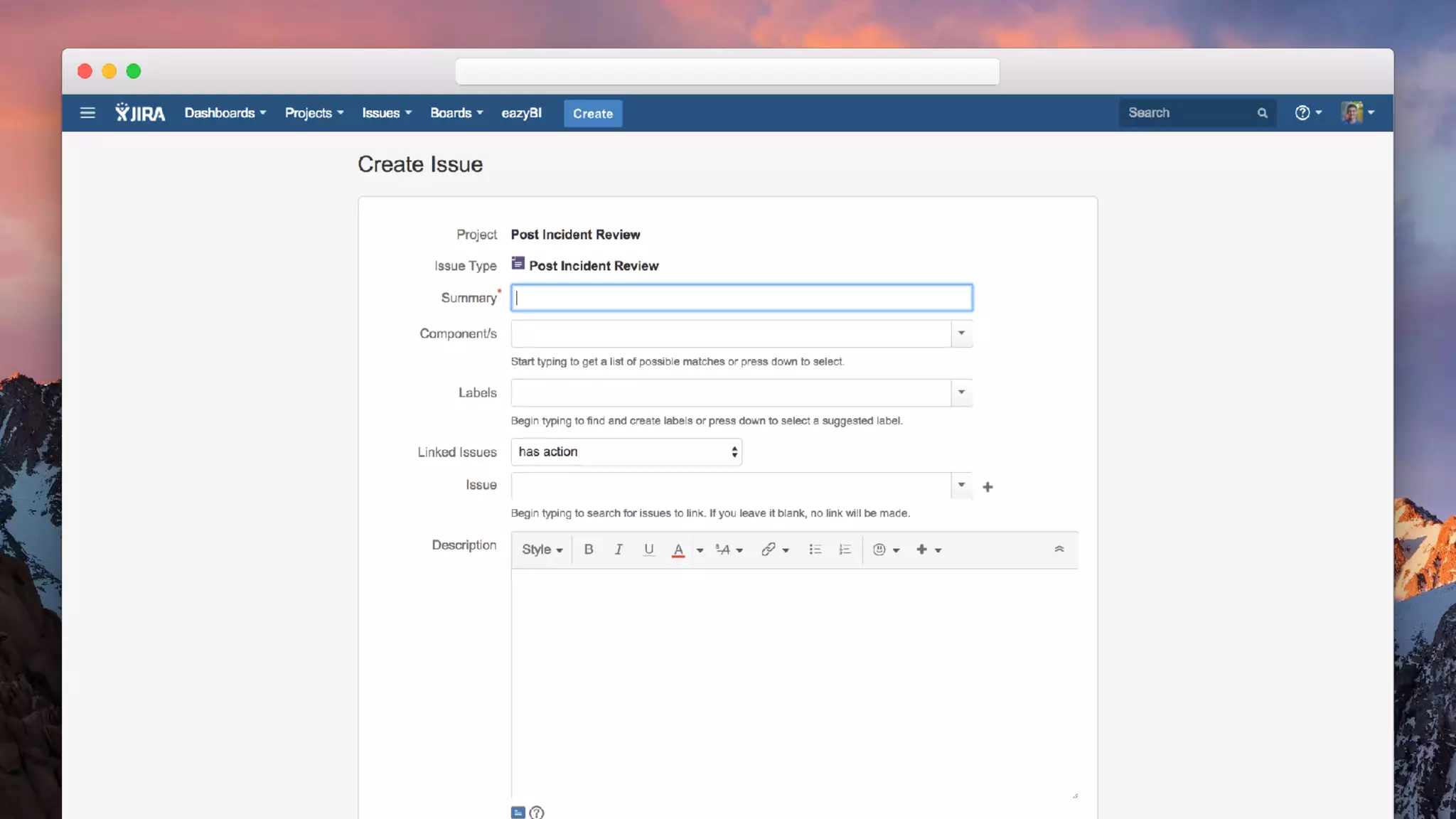Open the Style dropdown in editor

coord(542,549)
